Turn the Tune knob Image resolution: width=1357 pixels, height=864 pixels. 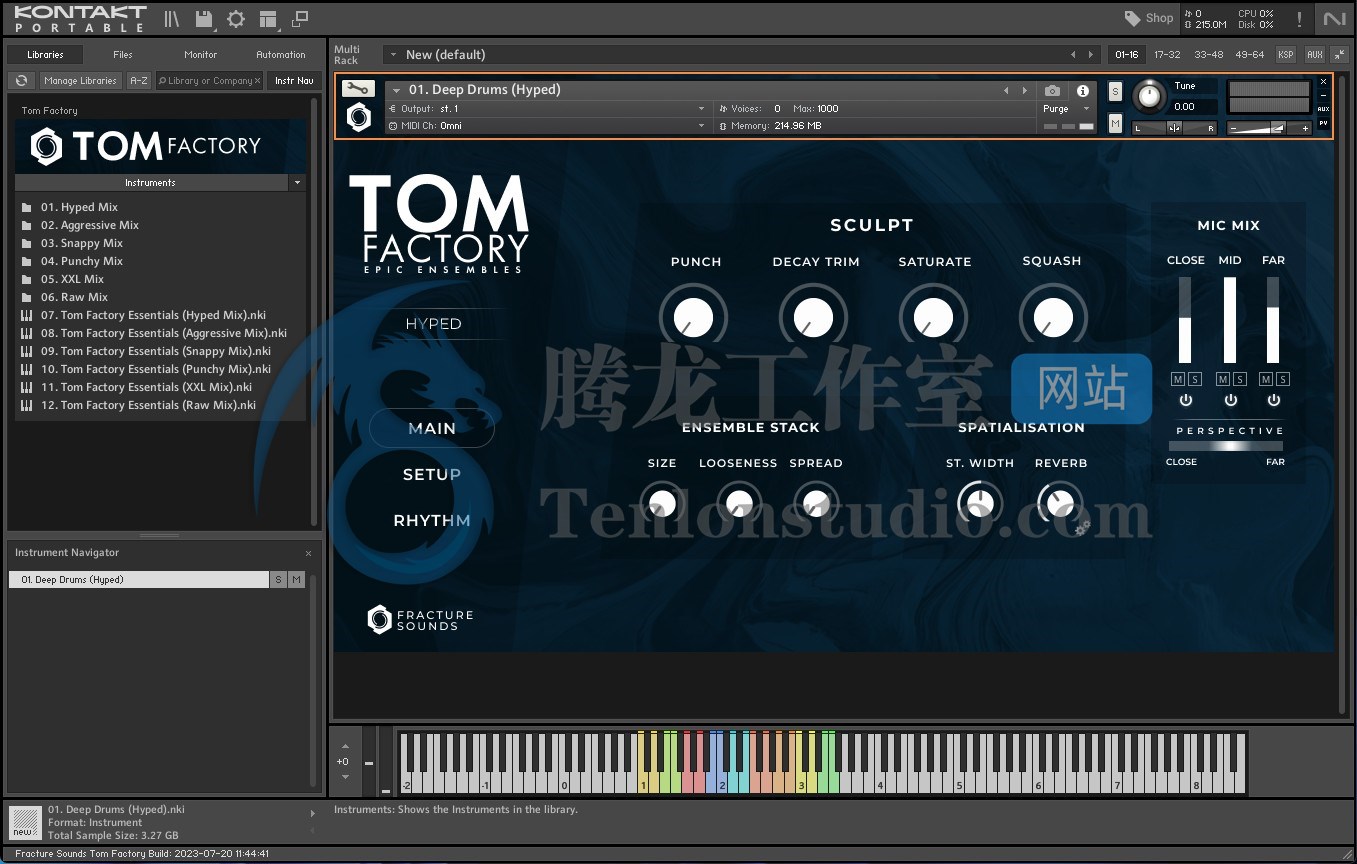pos(1150,96)
